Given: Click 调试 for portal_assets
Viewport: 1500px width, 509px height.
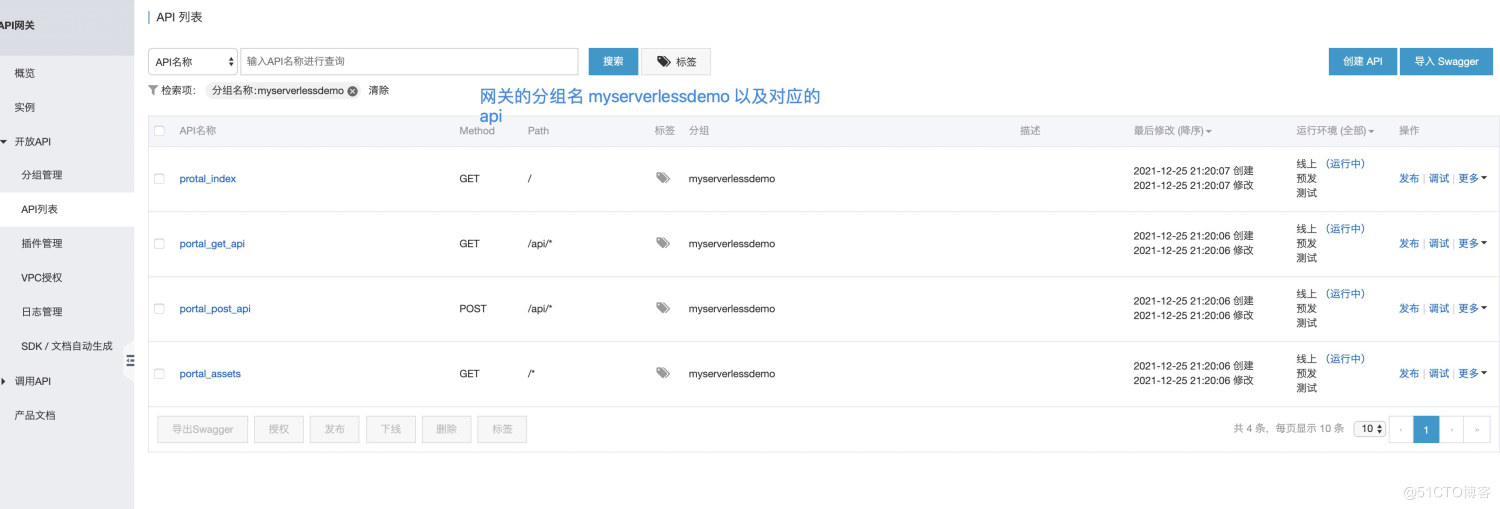Looking at the screenshot, I should click(1439, 373).
